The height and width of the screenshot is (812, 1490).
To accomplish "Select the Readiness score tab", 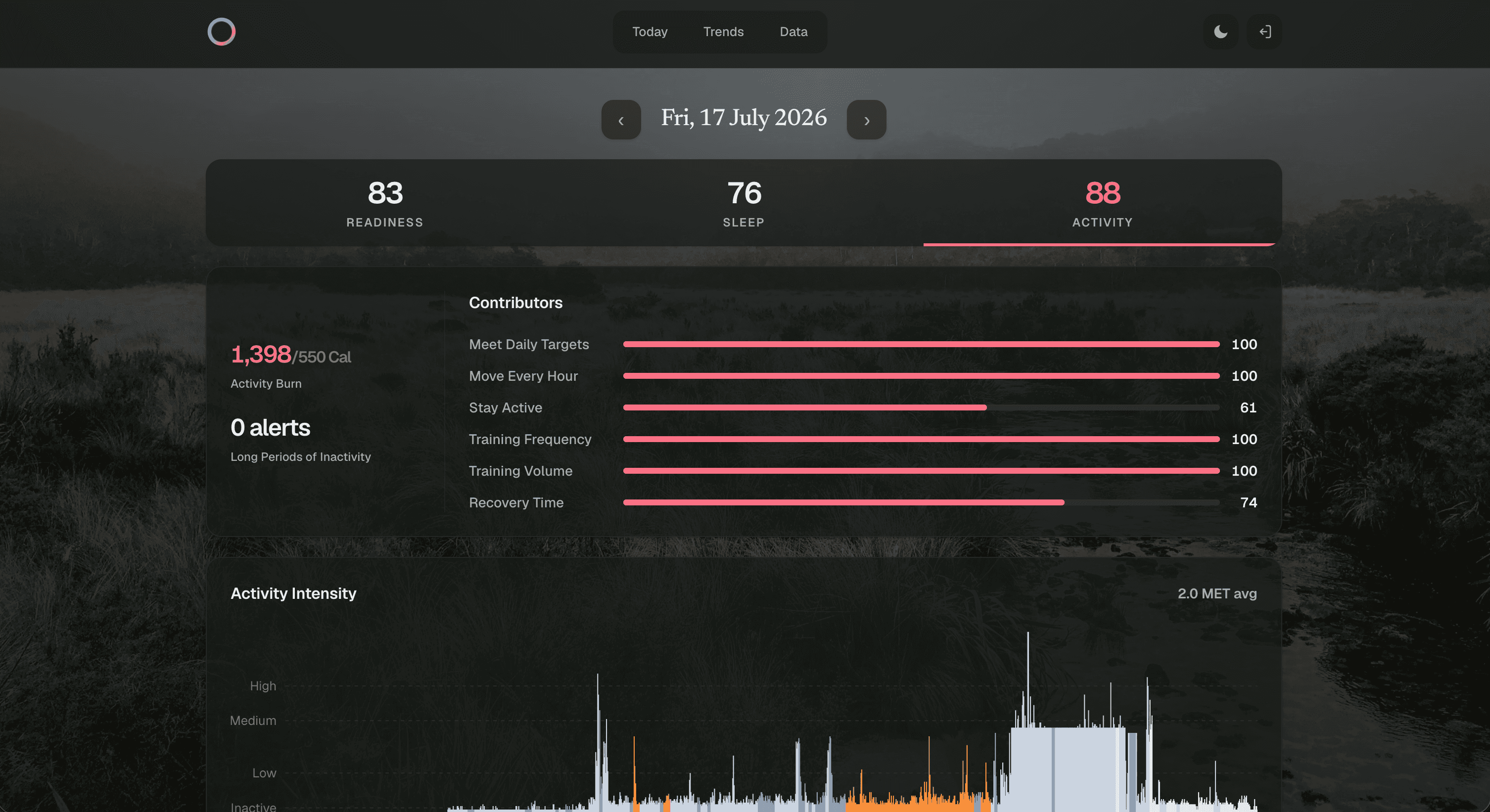I will pos(385,203).
